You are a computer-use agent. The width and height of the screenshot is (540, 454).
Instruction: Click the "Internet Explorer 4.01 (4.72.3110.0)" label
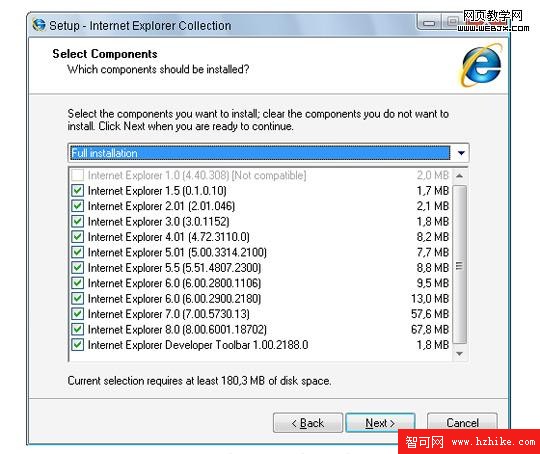point(168,237)
